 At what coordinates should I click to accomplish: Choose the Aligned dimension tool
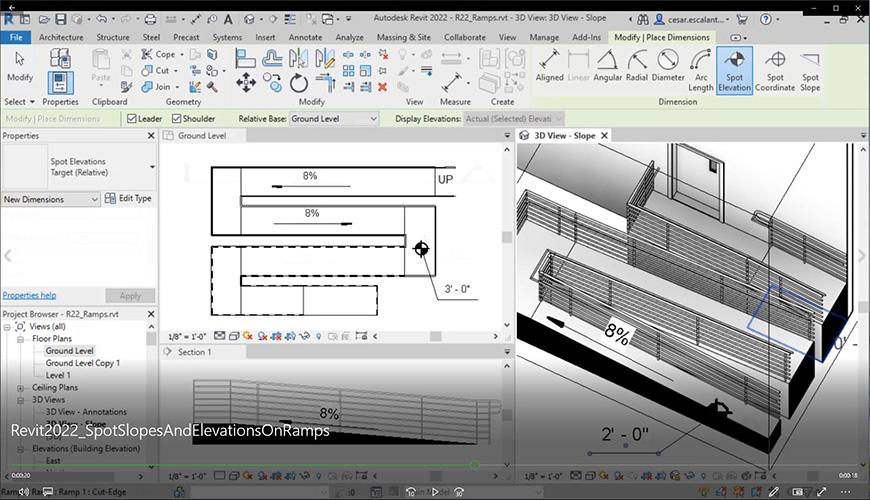(549, 65)
